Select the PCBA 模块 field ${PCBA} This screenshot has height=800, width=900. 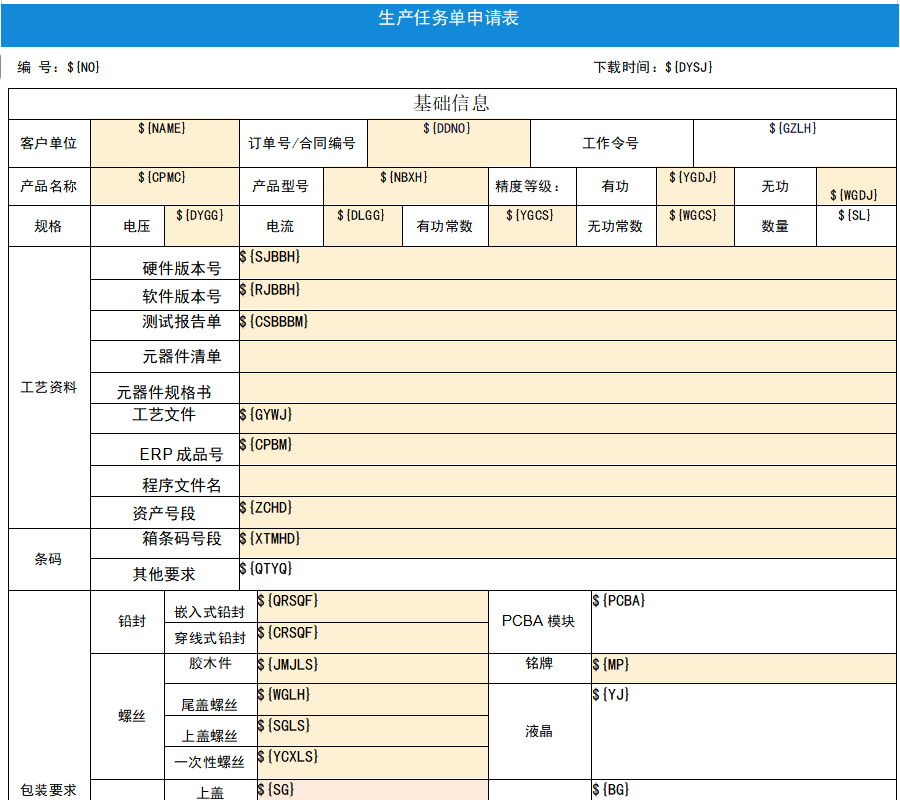(743, 621)
